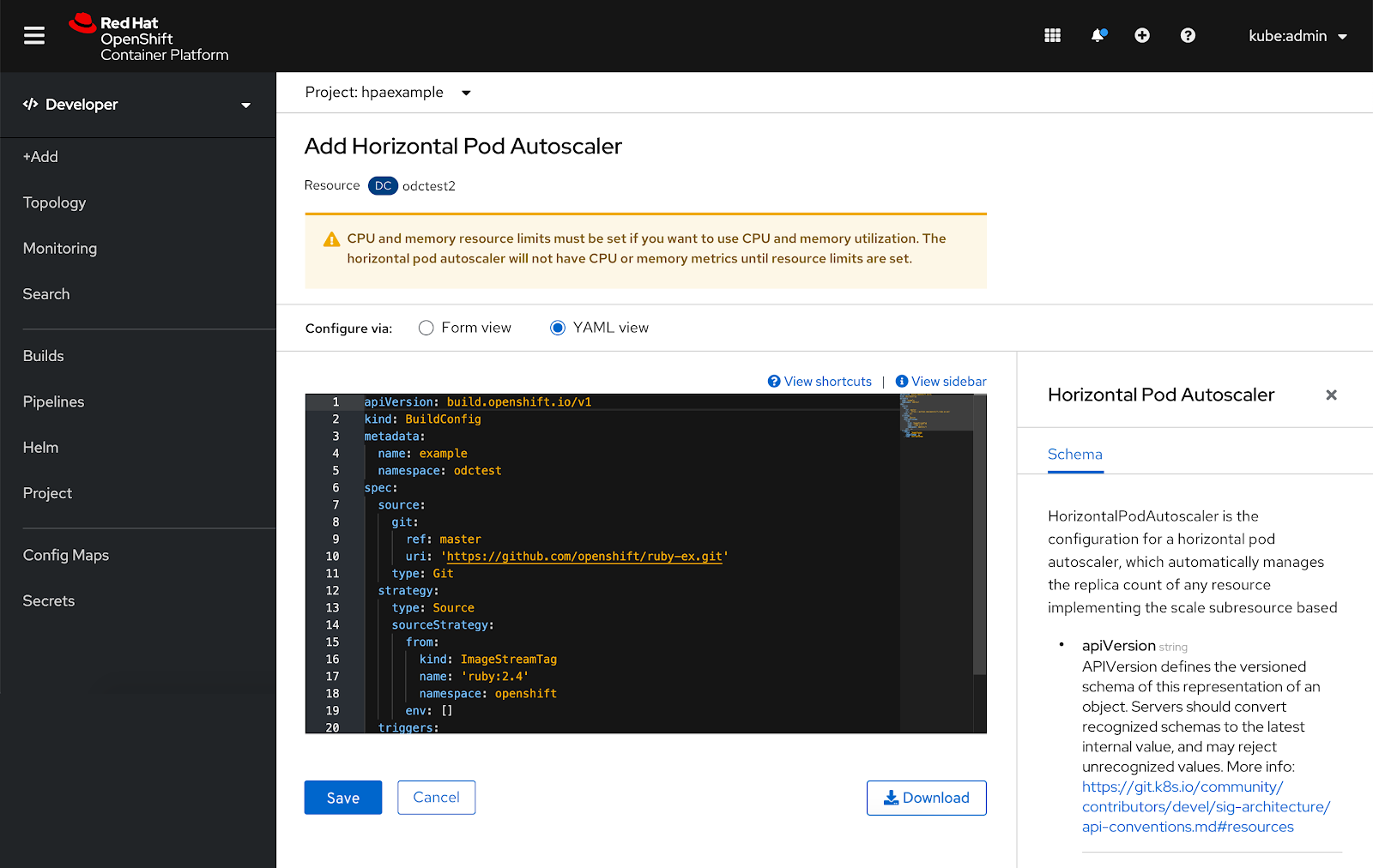Screen dimensions: 1373x868
Task: Switch to the Schema tab
Action: coord(1075,455)
